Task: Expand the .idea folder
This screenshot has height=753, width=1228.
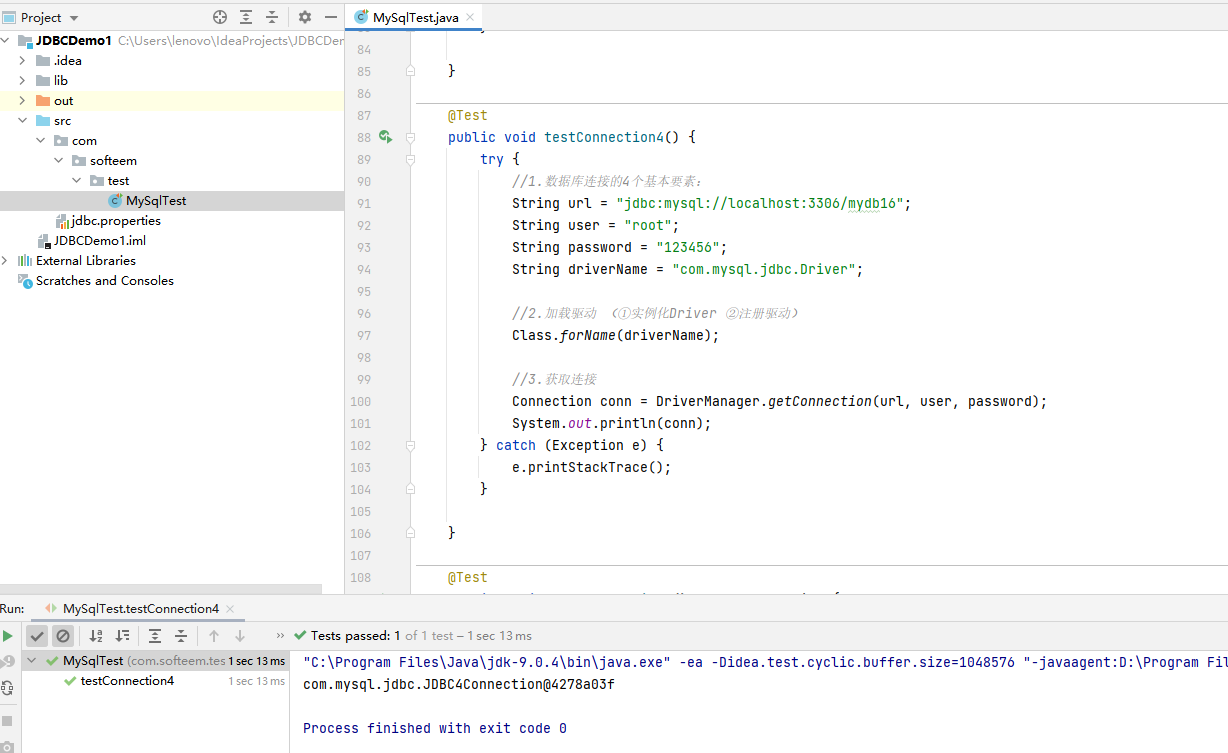Action: pos(22,61)
